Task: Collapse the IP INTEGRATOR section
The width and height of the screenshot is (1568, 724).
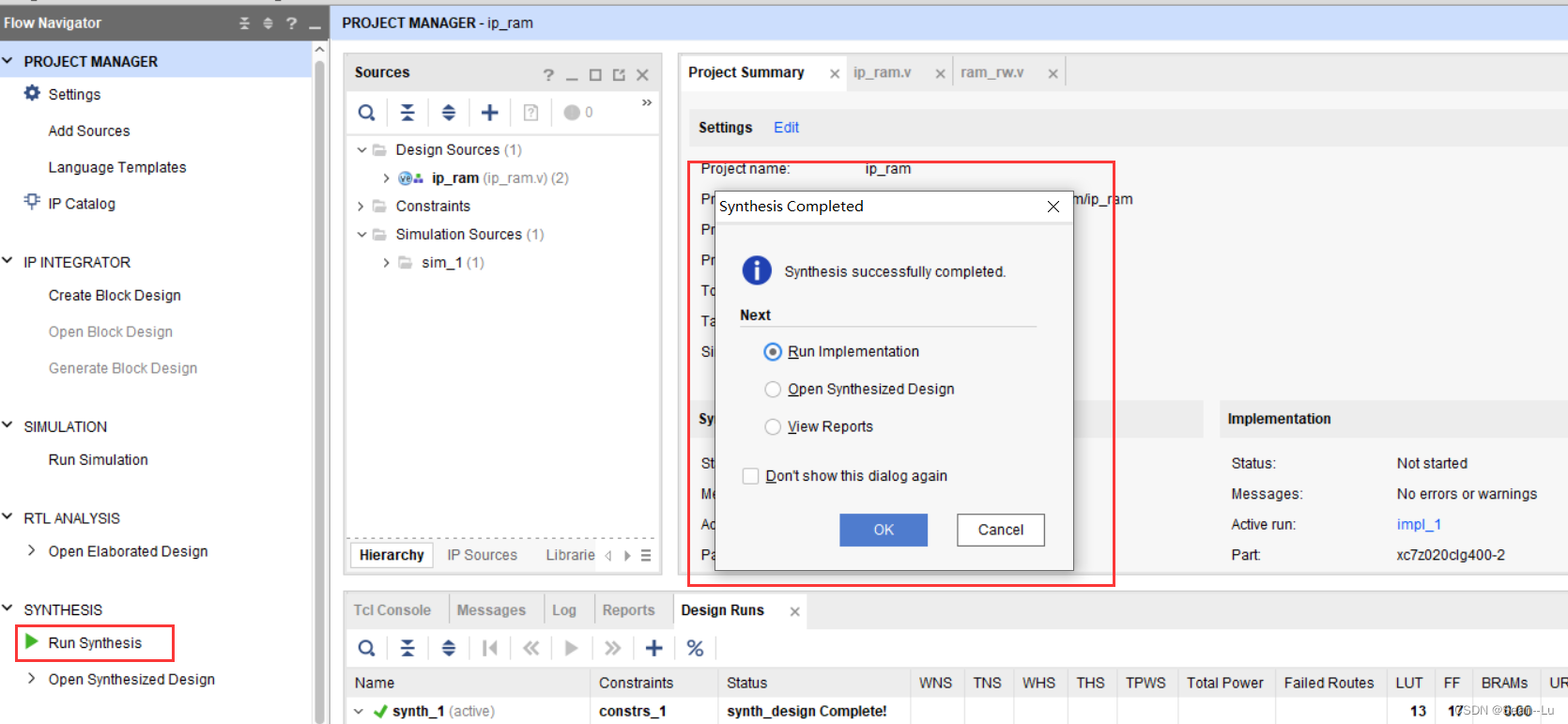Action: point(8,261)
